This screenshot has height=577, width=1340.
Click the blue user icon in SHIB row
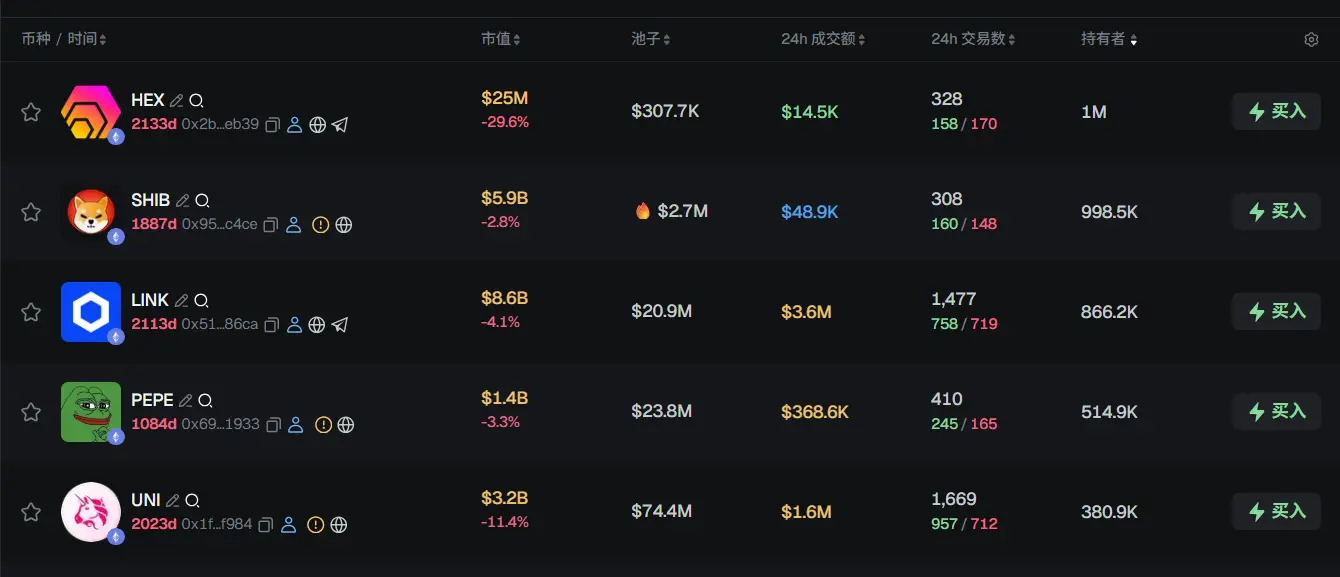point(294,225)
